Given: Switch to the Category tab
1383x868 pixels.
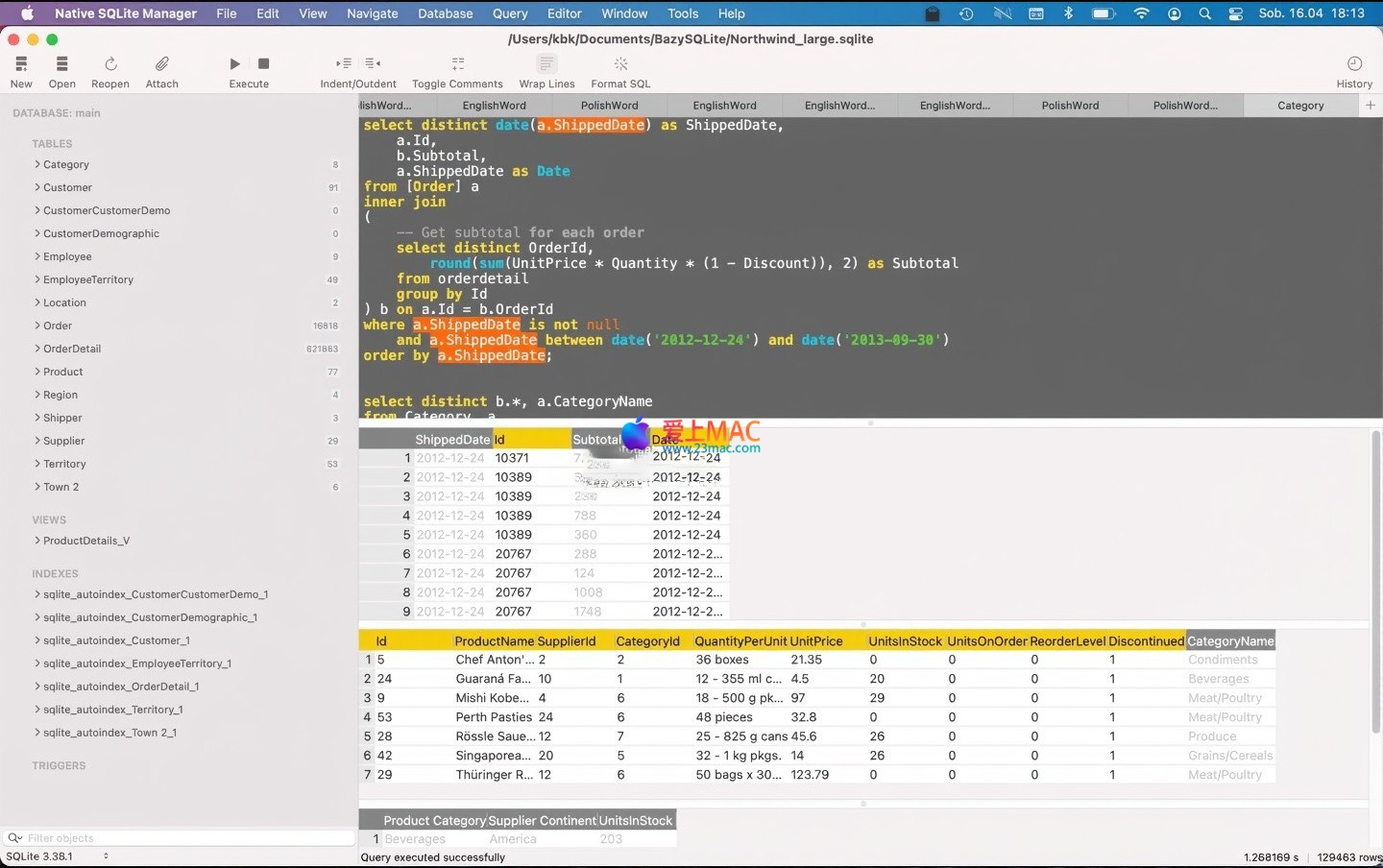Looking at the screenshot, I should tap(1300, 106).
